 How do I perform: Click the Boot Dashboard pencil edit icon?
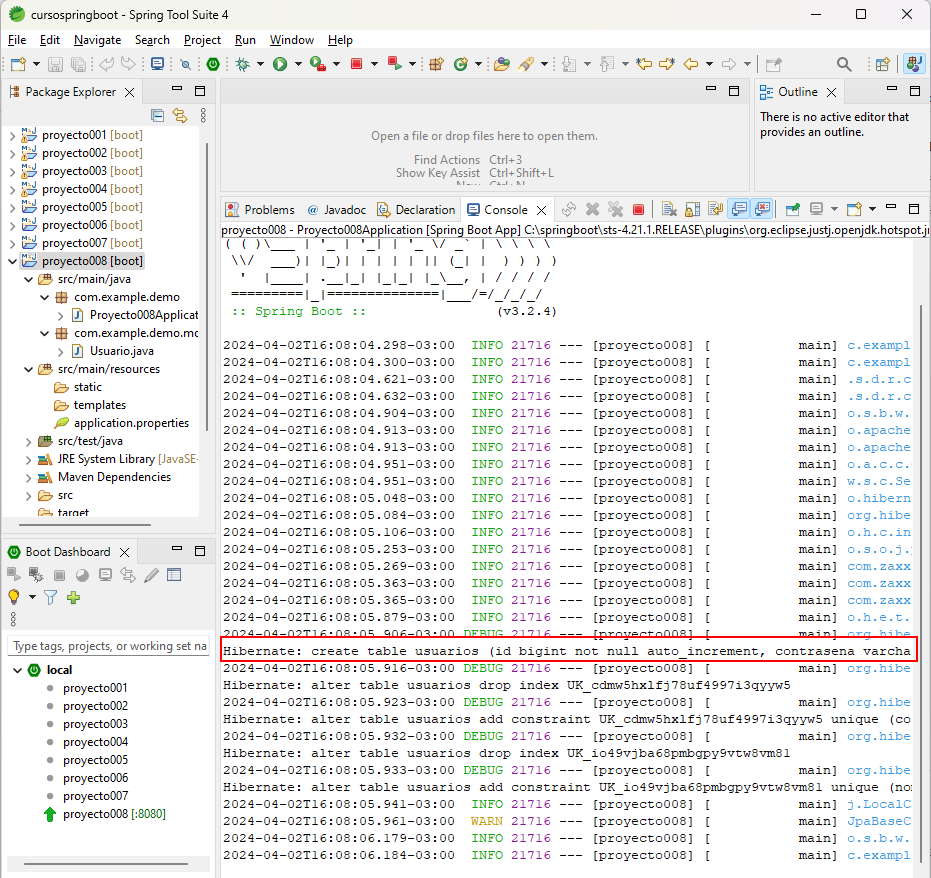(151, 575)
